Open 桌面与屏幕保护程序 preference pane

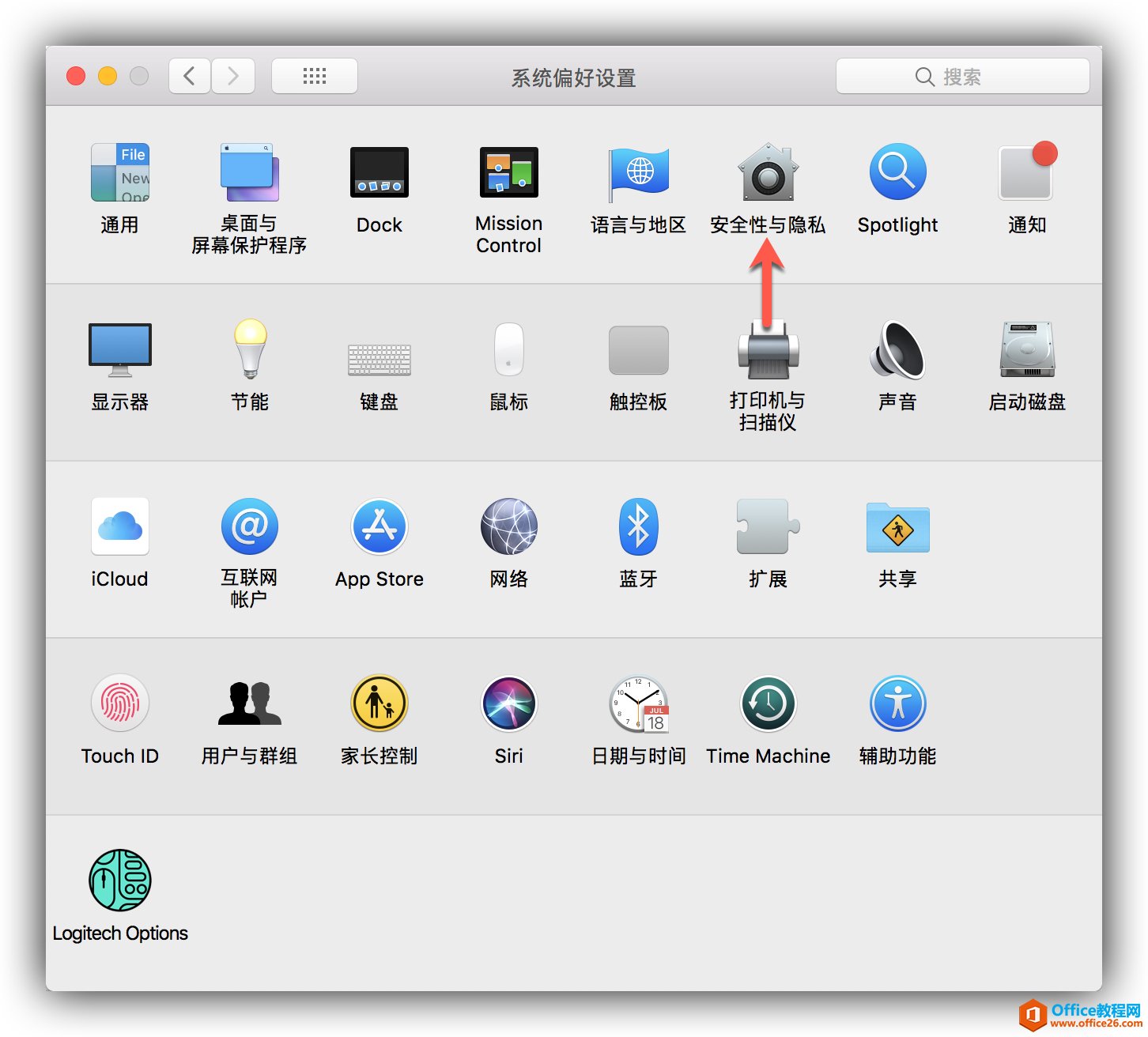(249, 172)
